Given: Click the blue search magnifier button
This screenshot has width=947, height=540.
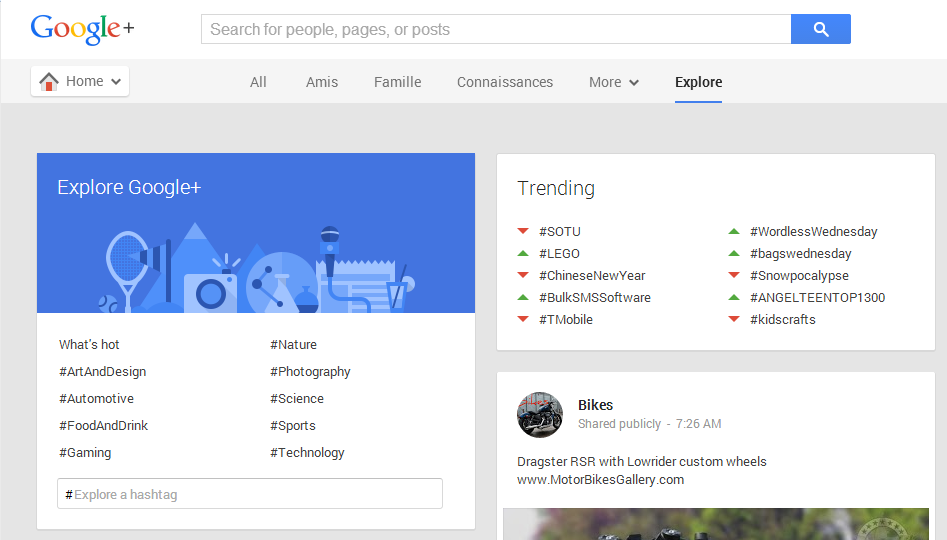Looking at the screenshot, I should coord(821,29).
